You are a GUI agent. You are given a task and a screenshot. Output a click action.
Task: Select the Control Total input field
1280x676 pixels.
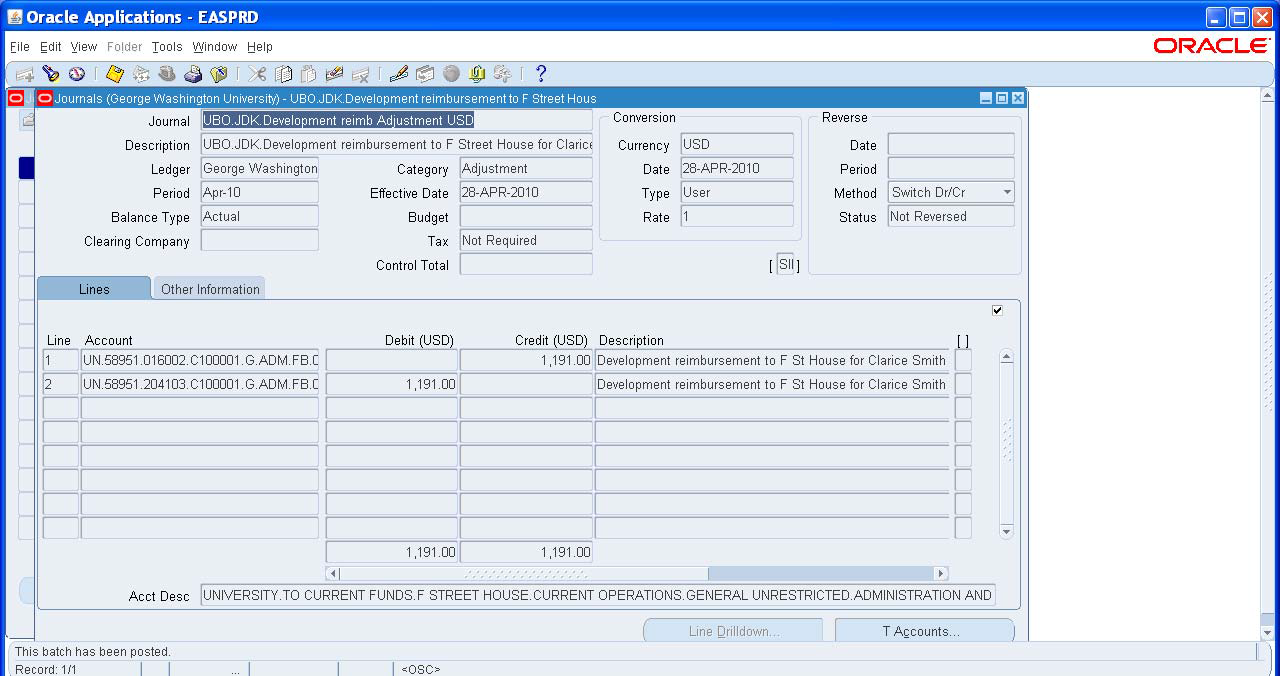[x=525, y=264]
